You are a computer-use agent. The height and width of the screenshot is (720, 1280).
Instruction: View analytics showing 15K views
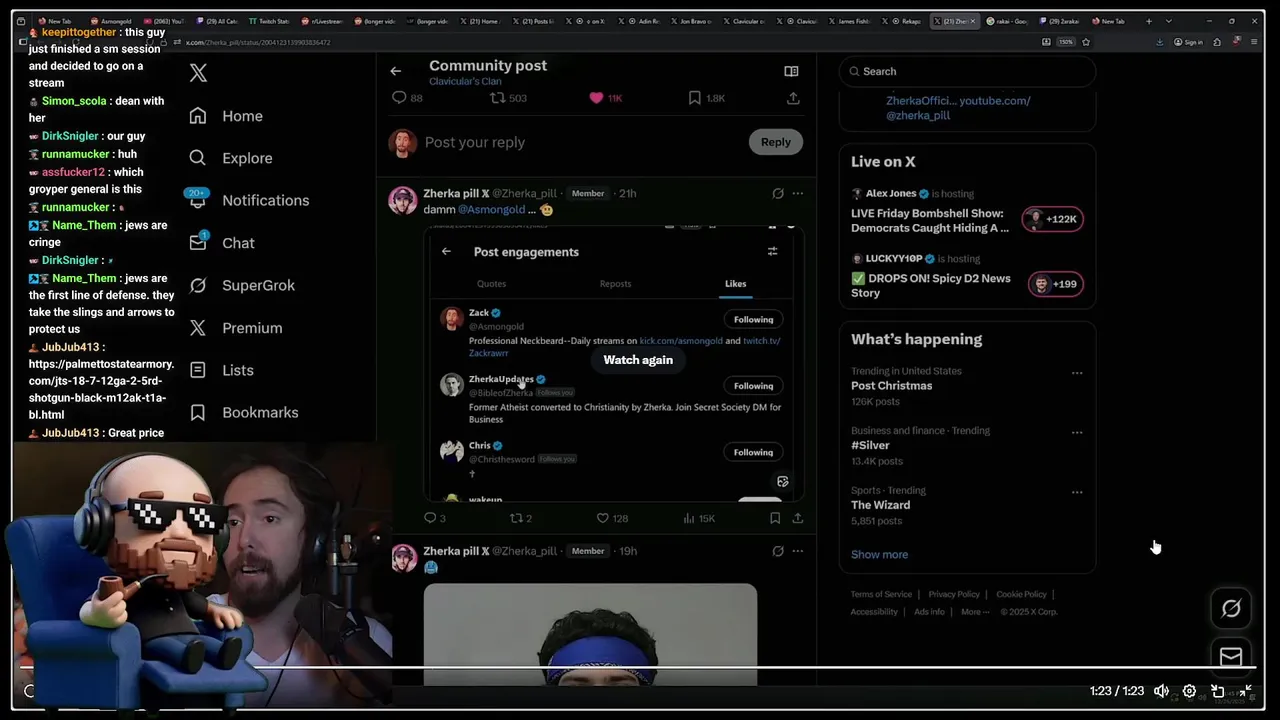tap(699, 518)
